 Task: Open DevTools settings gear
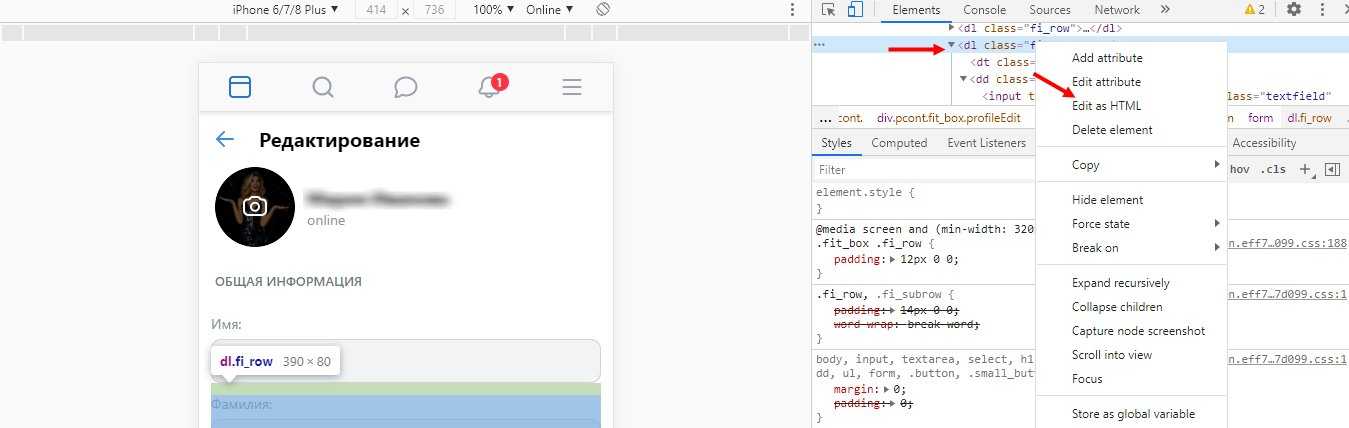(1294, 10)
